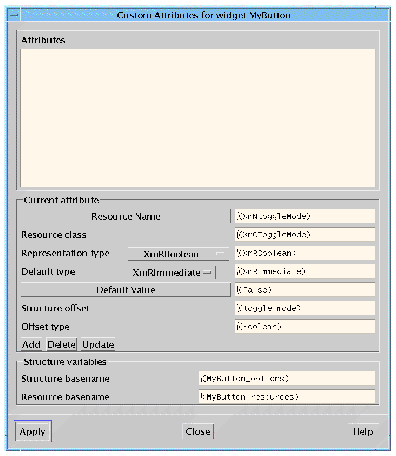Click the Add button
Viewport: 396px width, 456px height.
[x=31, y=344]
